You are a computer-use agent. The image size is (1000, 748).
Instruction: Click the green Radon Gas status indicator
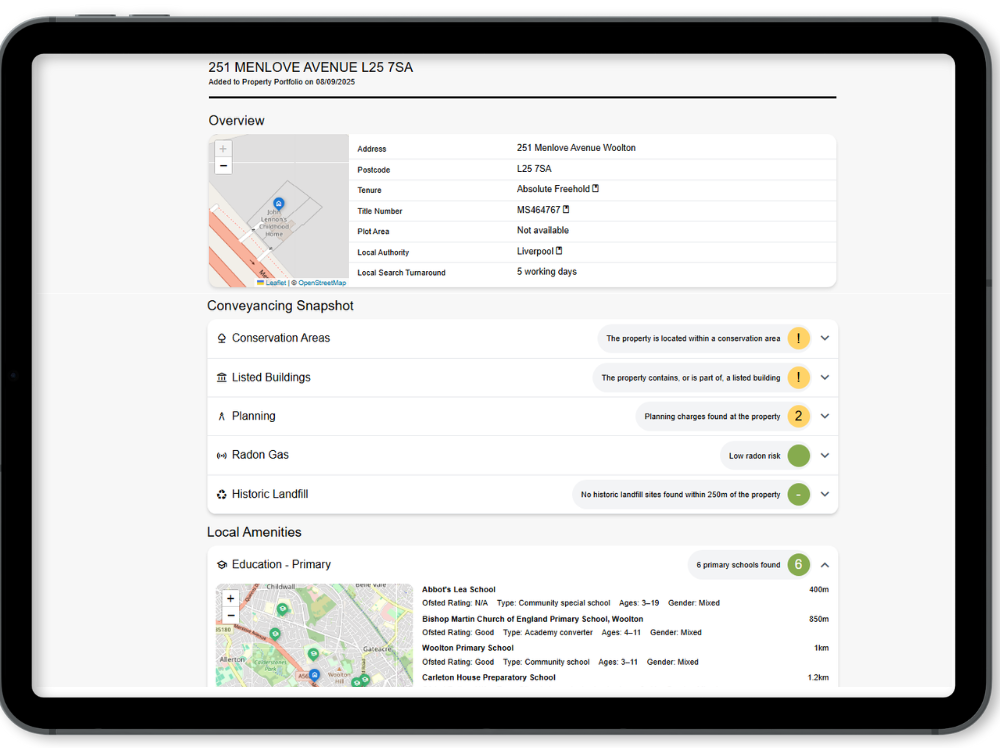tap(798, 455)
